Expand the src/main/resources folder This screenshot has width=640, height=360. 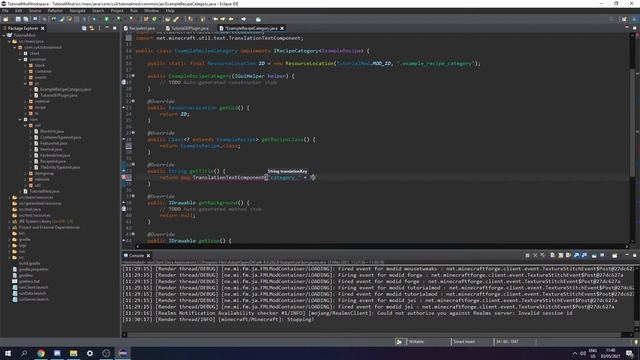tap(10, 197)
